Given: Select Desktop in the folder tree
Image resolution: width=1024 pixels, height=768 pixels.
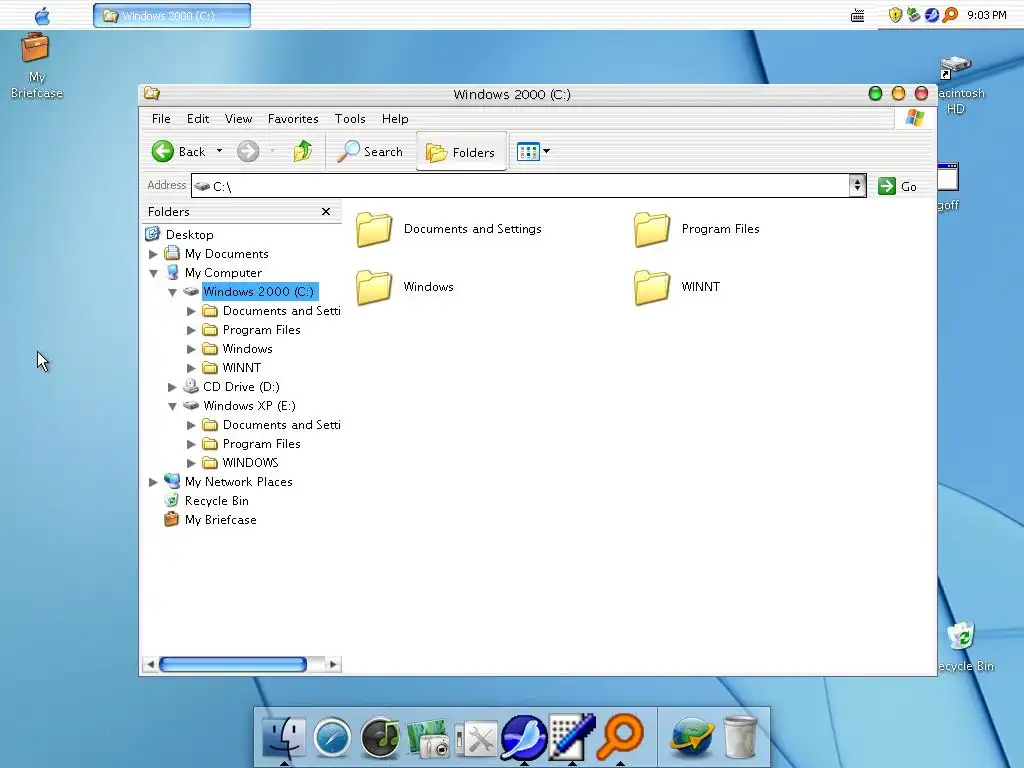Looking at the screenshot, I should (189, 234).
